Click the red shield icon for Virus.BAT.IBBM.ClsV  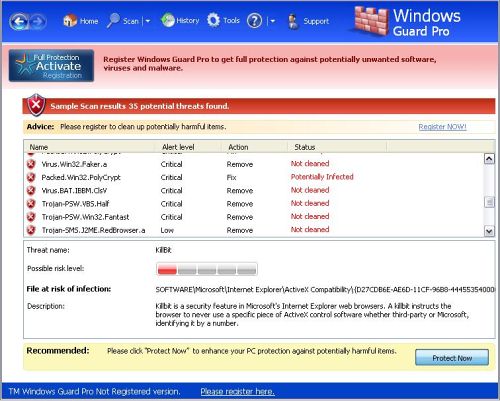tap(31, 190)
